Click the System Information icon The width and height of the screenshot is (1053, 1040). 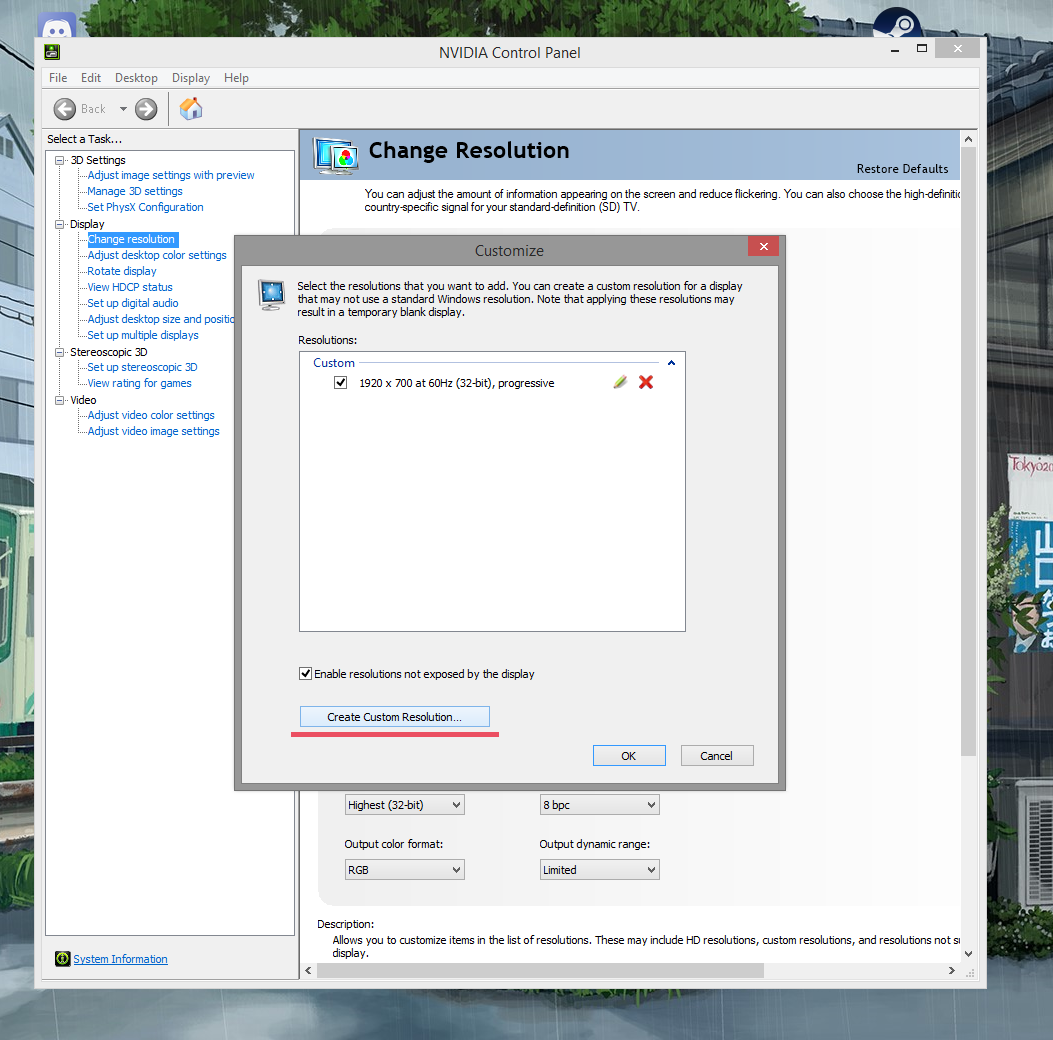tap(62, 959)
